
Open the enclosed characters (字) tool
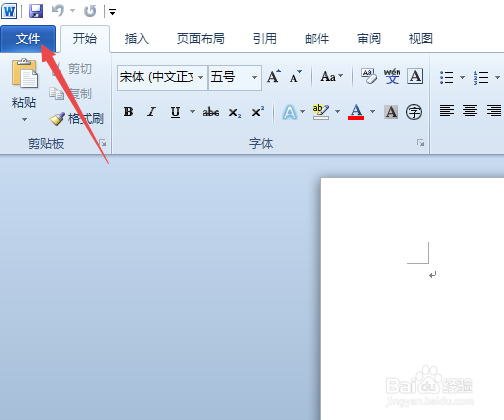[x=414, y=112]
